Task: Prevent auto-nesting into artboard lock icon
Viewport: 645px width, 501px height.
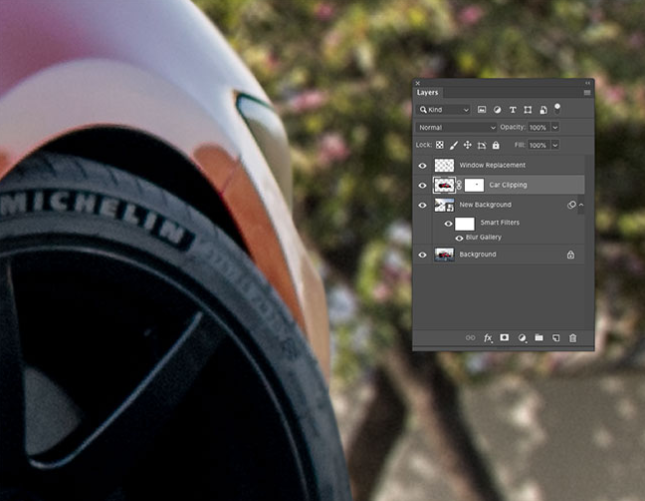Action: [482, 145]
